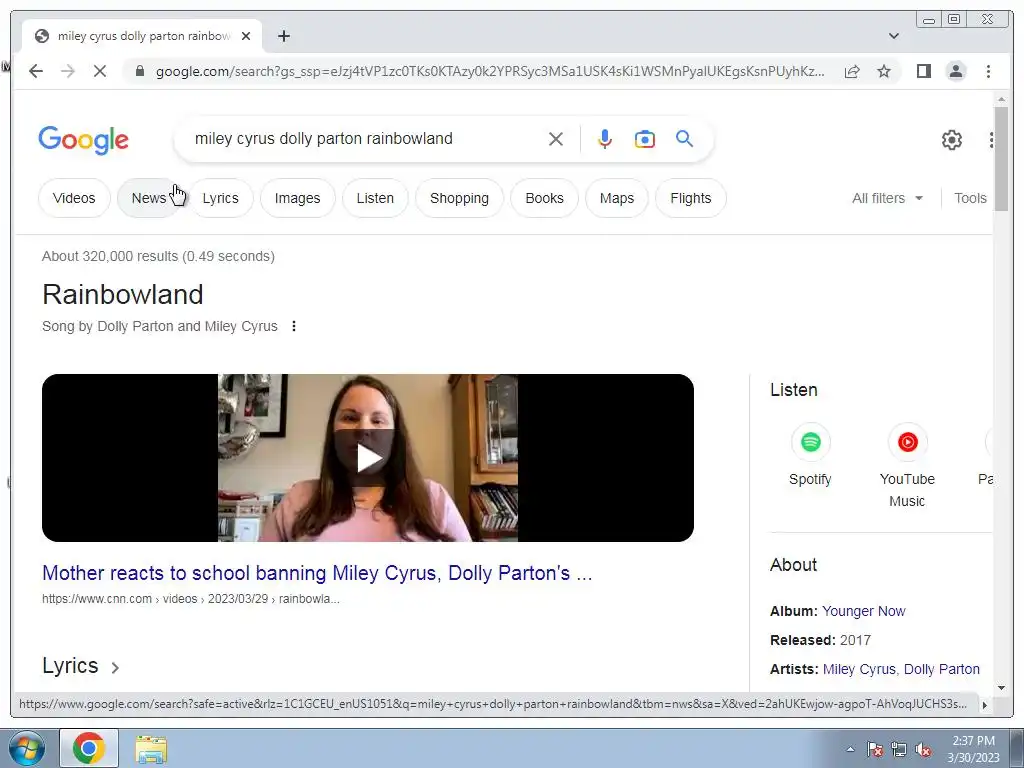Filter results by Videos
Viewport: 1024px width, 768px height.
pos(74,198)
